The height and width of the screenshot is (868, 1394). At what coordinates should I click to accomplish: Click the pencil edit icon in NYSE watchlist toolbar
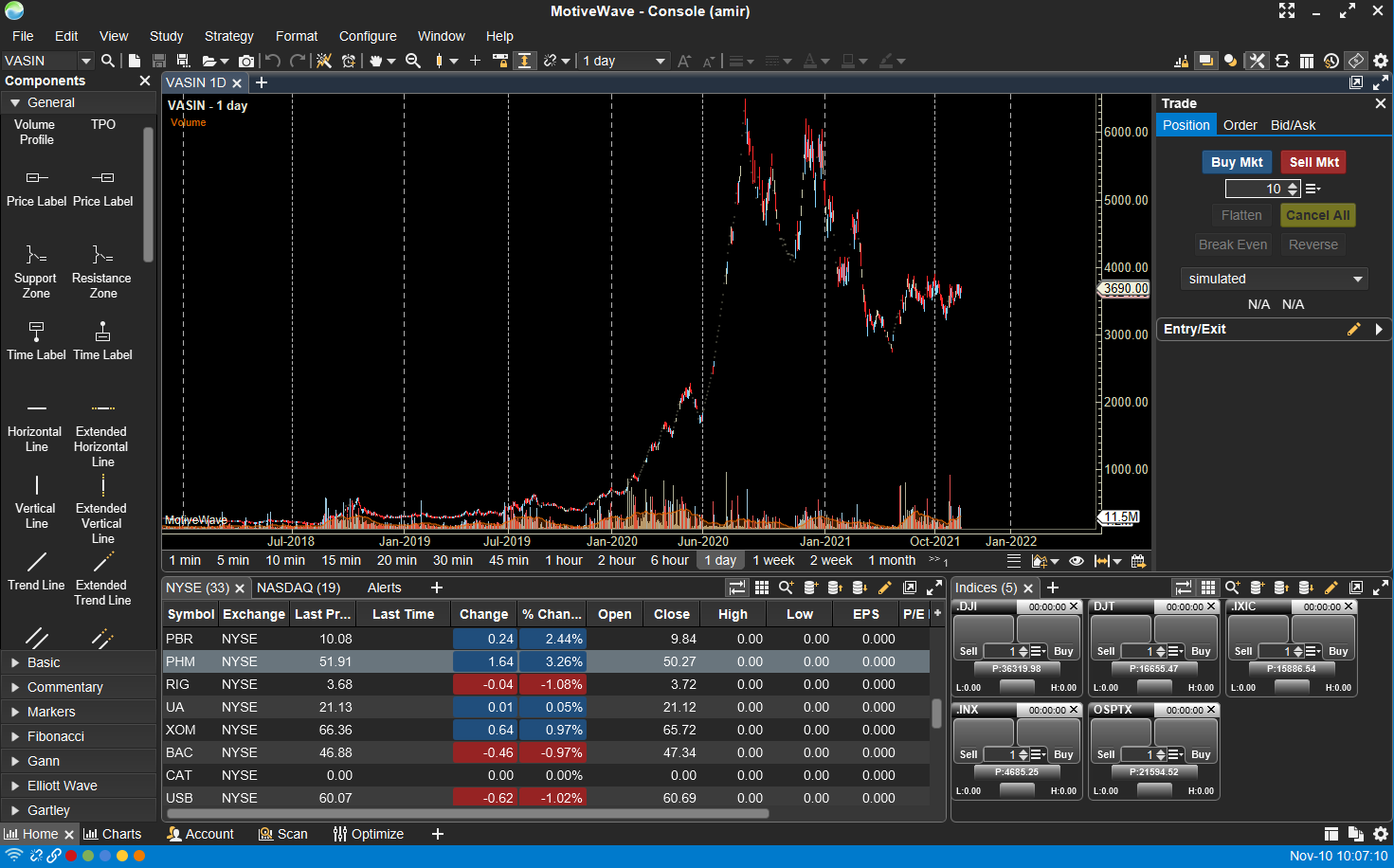[x=885, y=588]
